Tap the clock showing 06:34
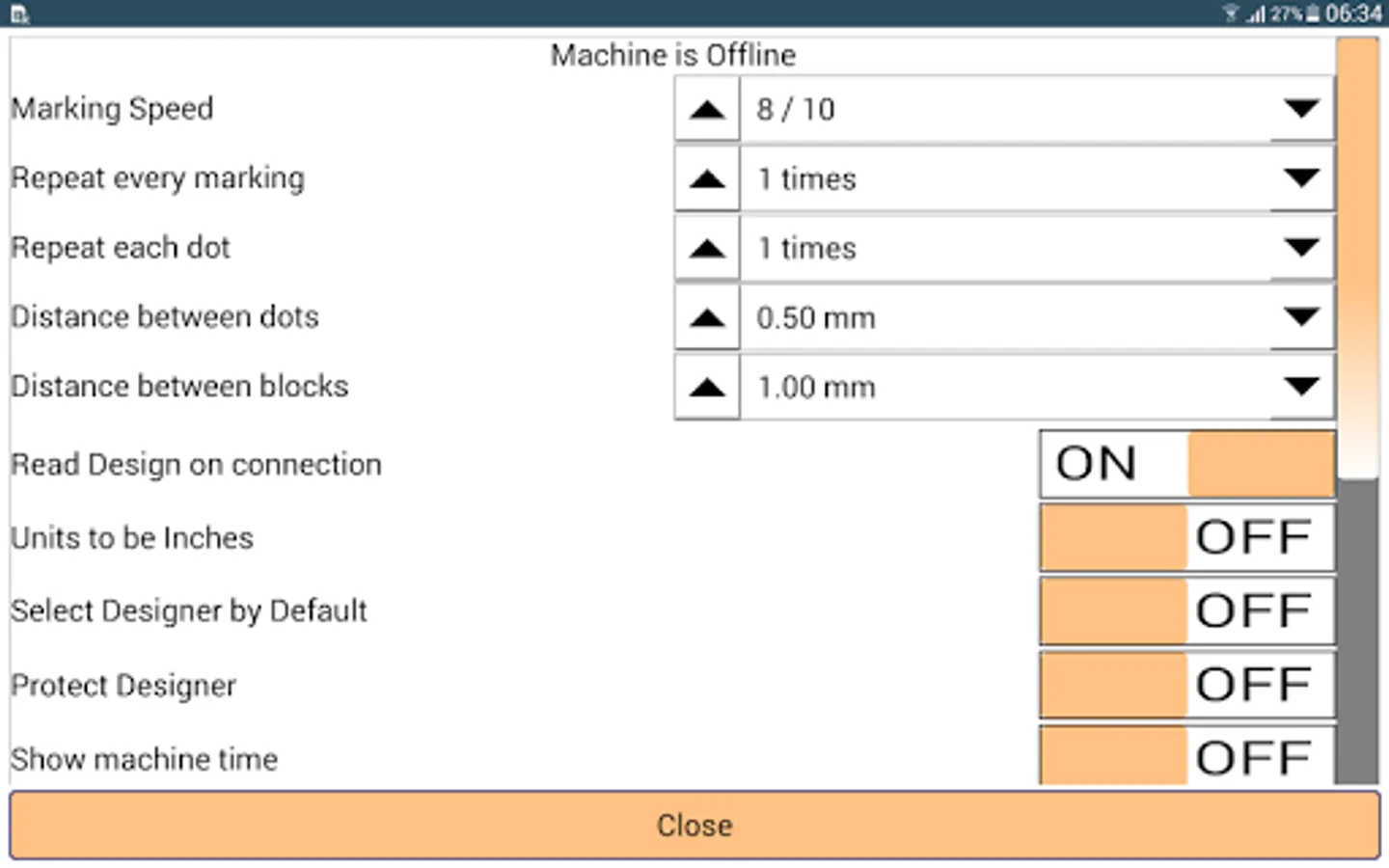The height and width of the screenshot is (868, 1389). (1353, 14)
